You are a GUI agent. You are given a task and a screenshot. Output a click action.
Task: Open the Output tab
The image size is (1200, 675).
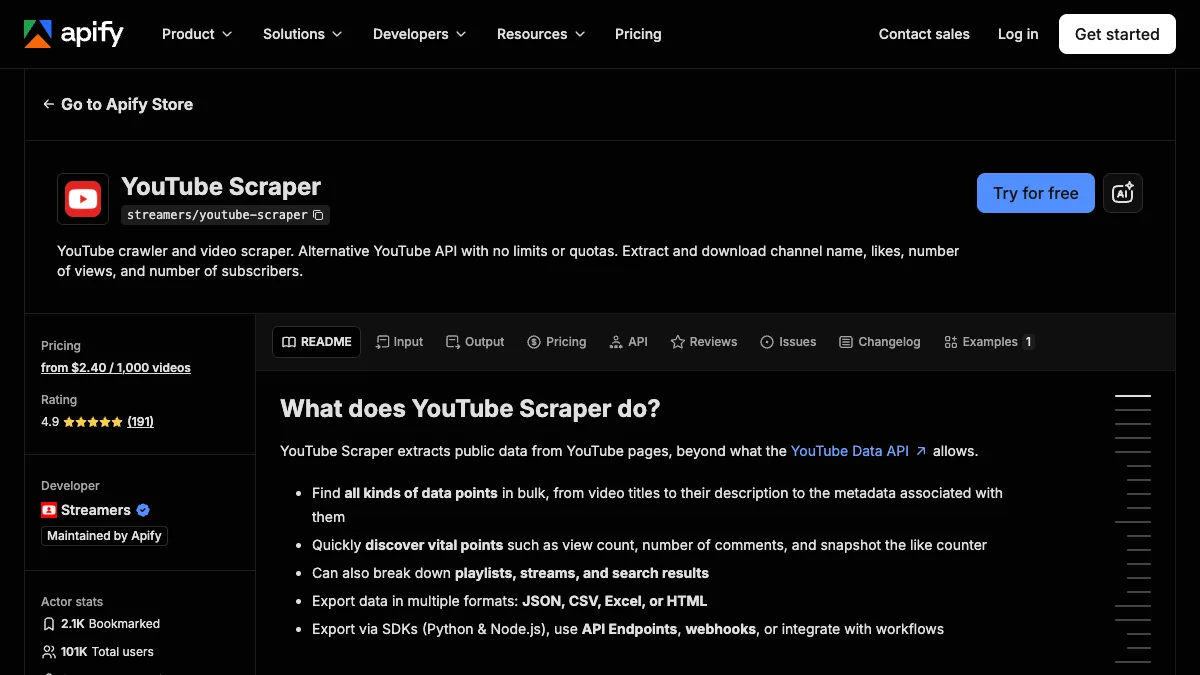coord(475,342)
